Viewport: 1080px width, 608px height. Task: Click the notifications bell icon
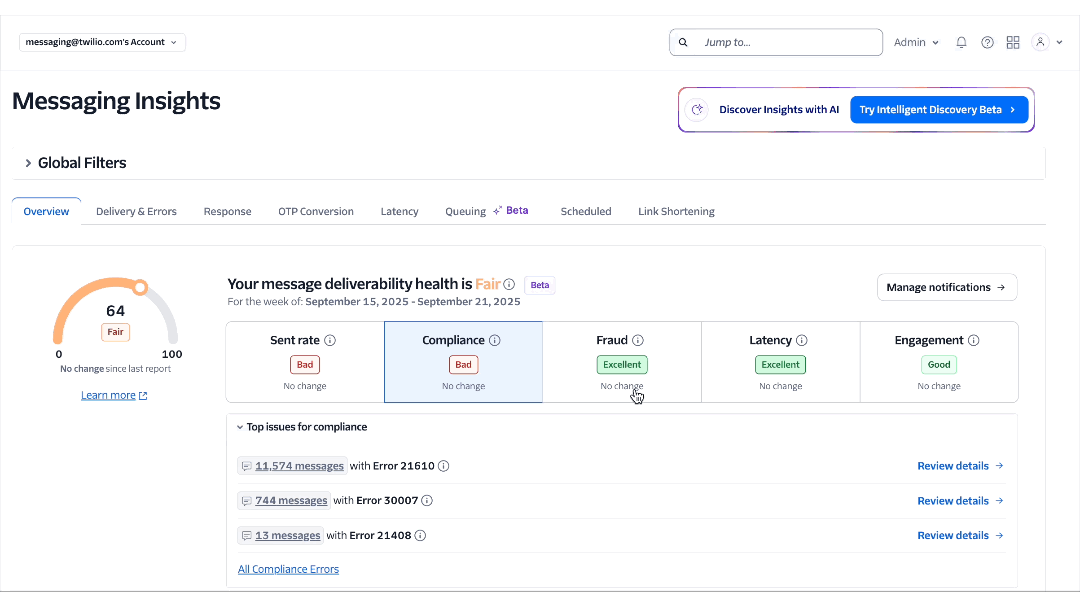[x=961, y=42]
